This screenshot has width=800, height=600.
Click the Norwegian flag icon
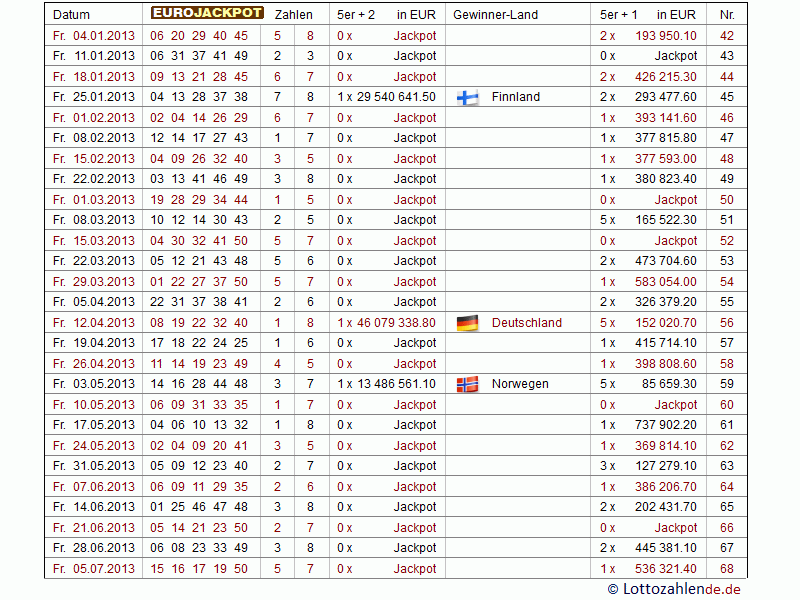[x=467, y=384]
